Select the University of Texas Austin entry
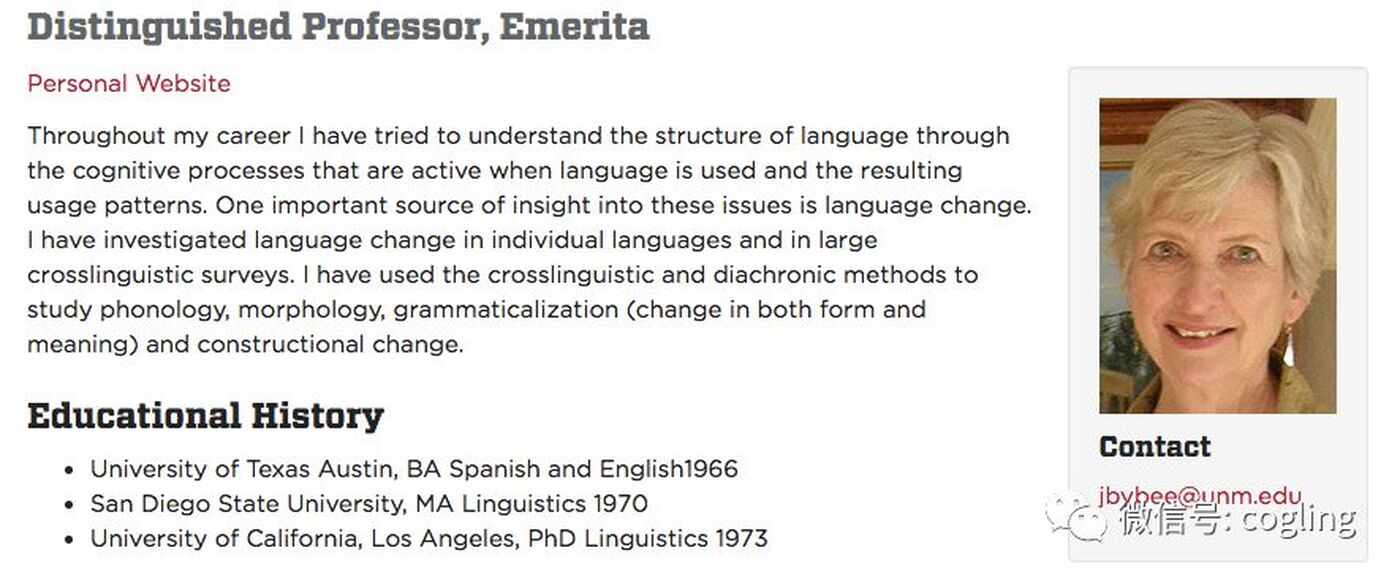Viewport: 1400px width, 583px height. click(x=414, y=469)
